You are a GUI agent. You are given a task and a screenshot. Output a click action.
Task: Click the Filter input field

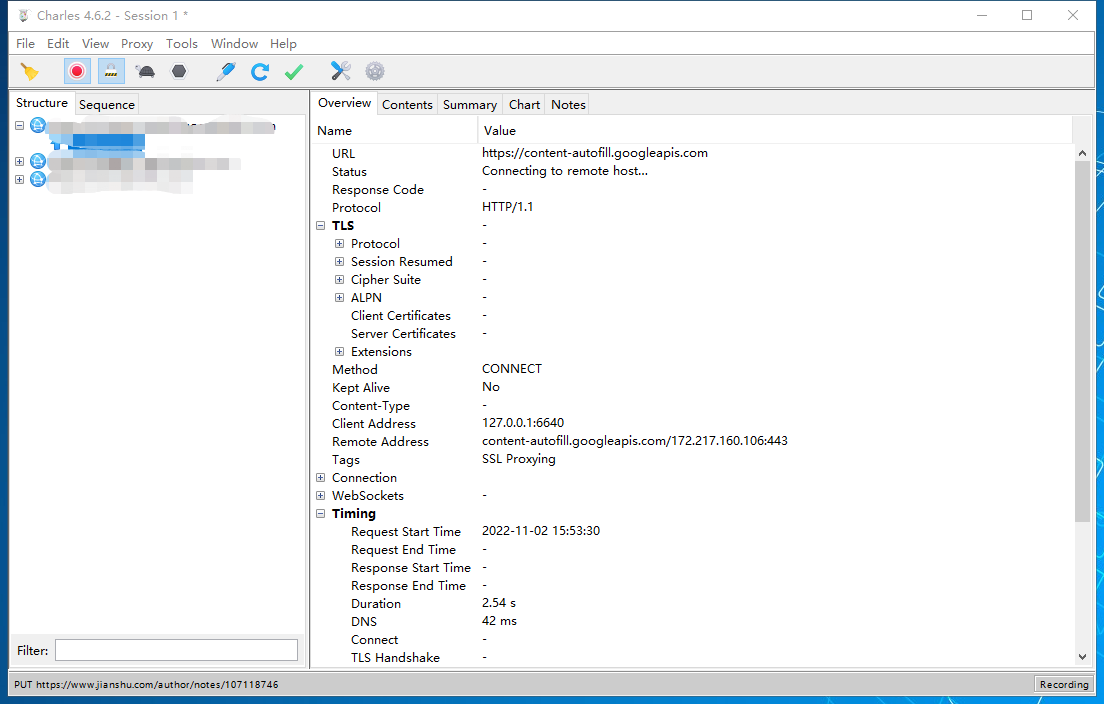pyautogui.click(x=176, y=650)
